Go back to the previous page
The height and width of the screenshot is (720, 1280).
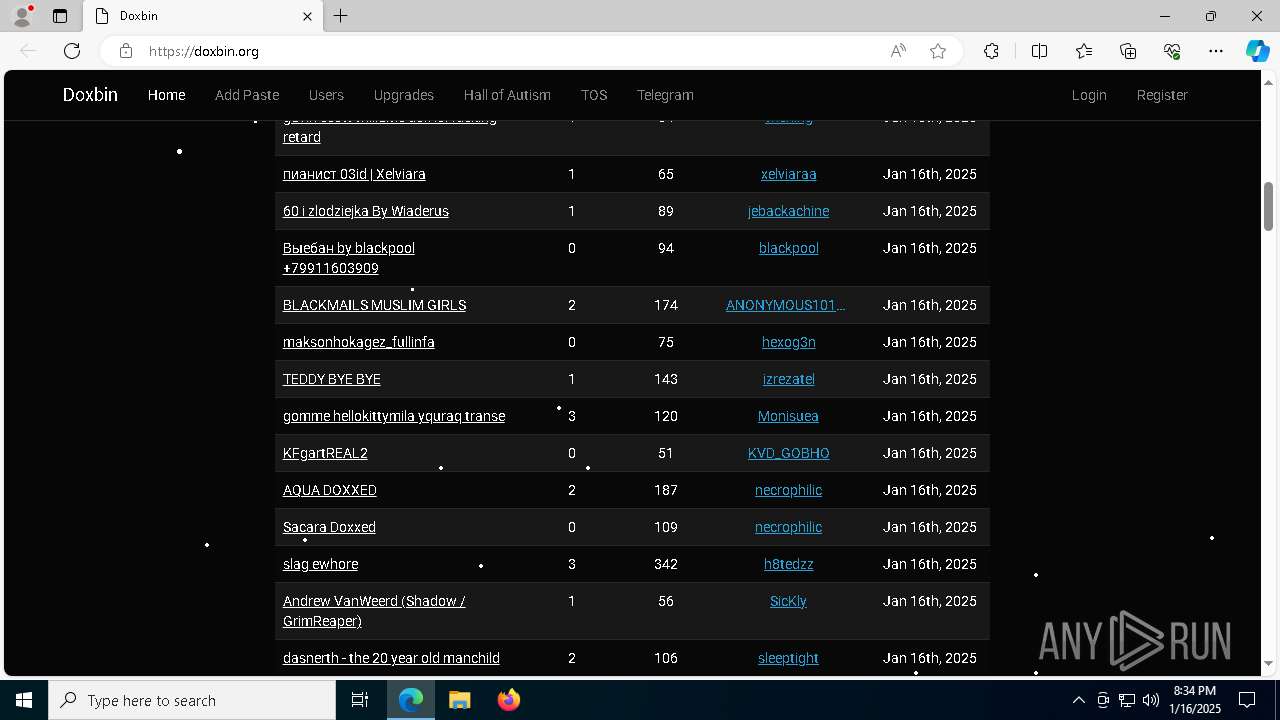coord(28,51)
